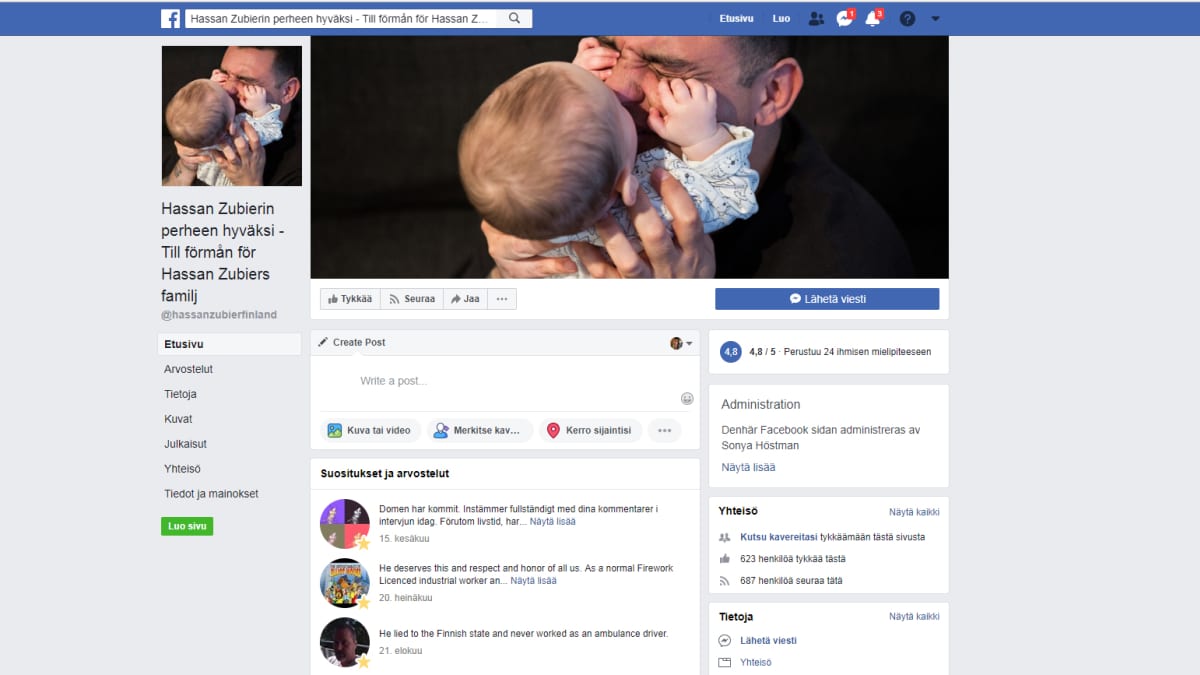
Task: Open emoji picker in post composer
Action: (x=687, y=398)
